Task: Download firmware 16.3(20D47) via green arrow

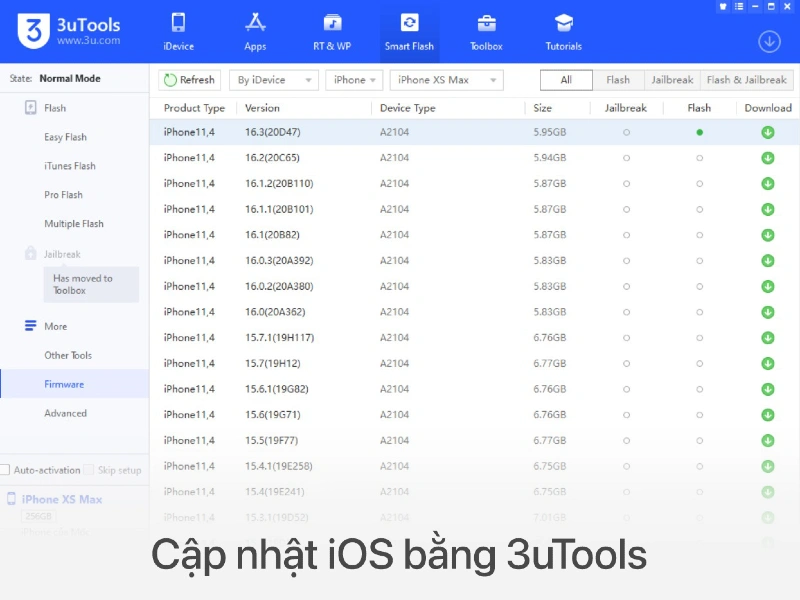Action: point(768,132)
